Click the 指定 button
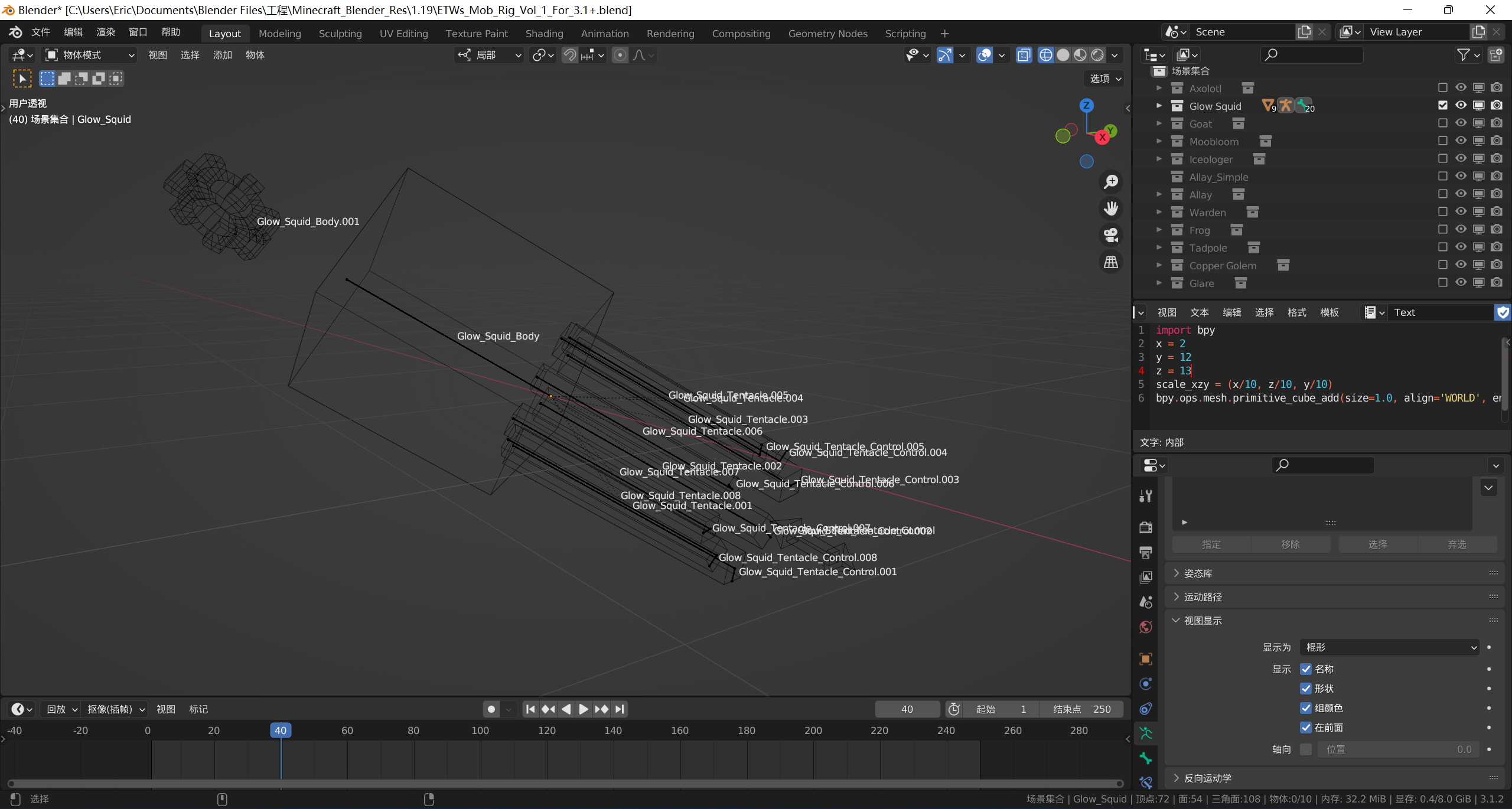 coord(1211,544)
